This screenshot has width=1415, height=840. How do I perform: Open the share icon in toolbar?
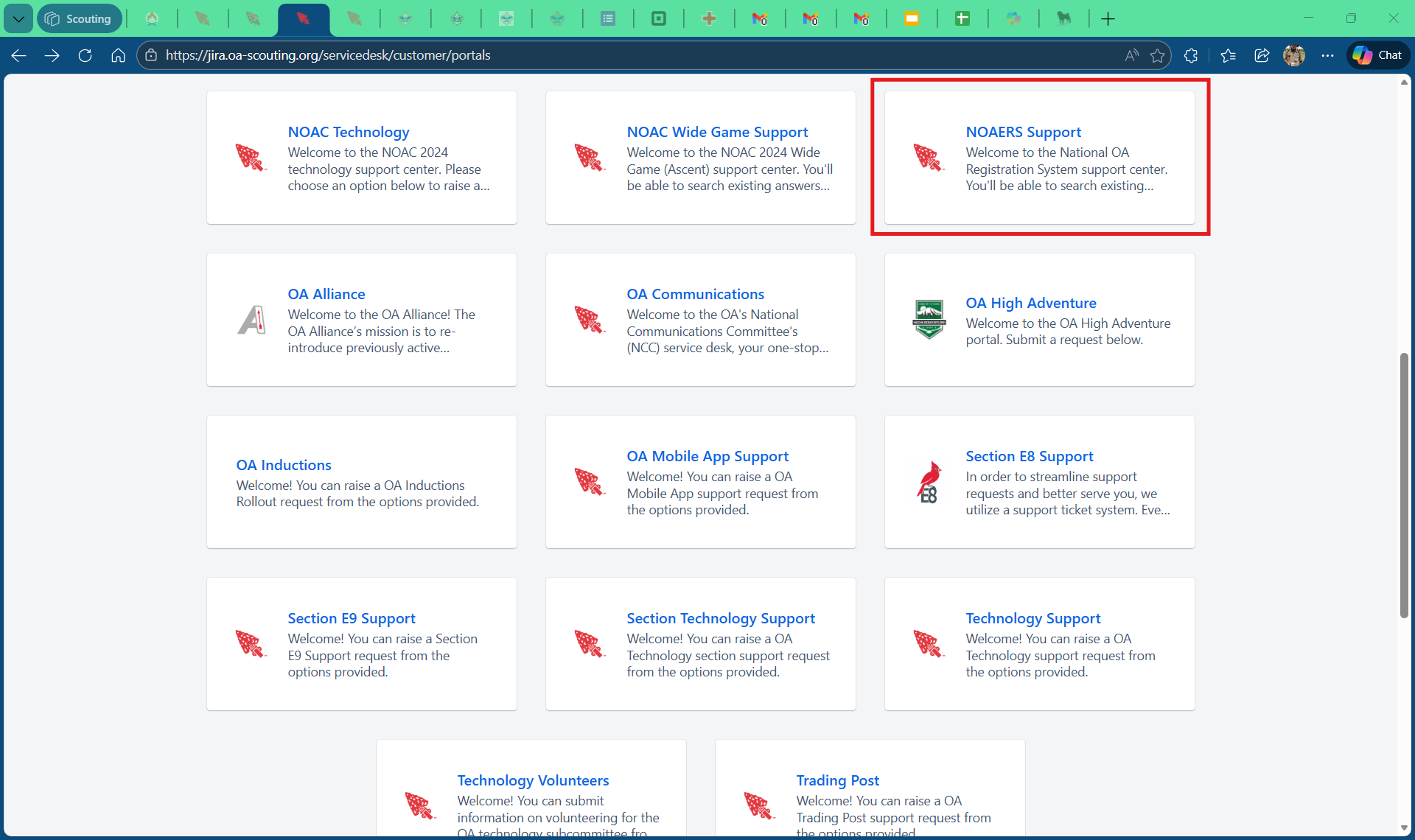(x=1261, y=55)
